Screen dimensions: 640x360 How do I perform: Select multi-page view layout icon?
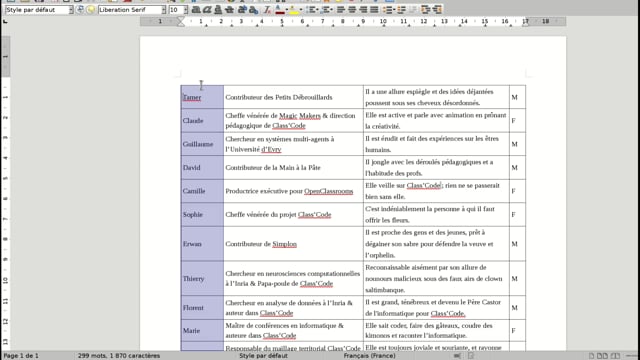pos(602,356)
